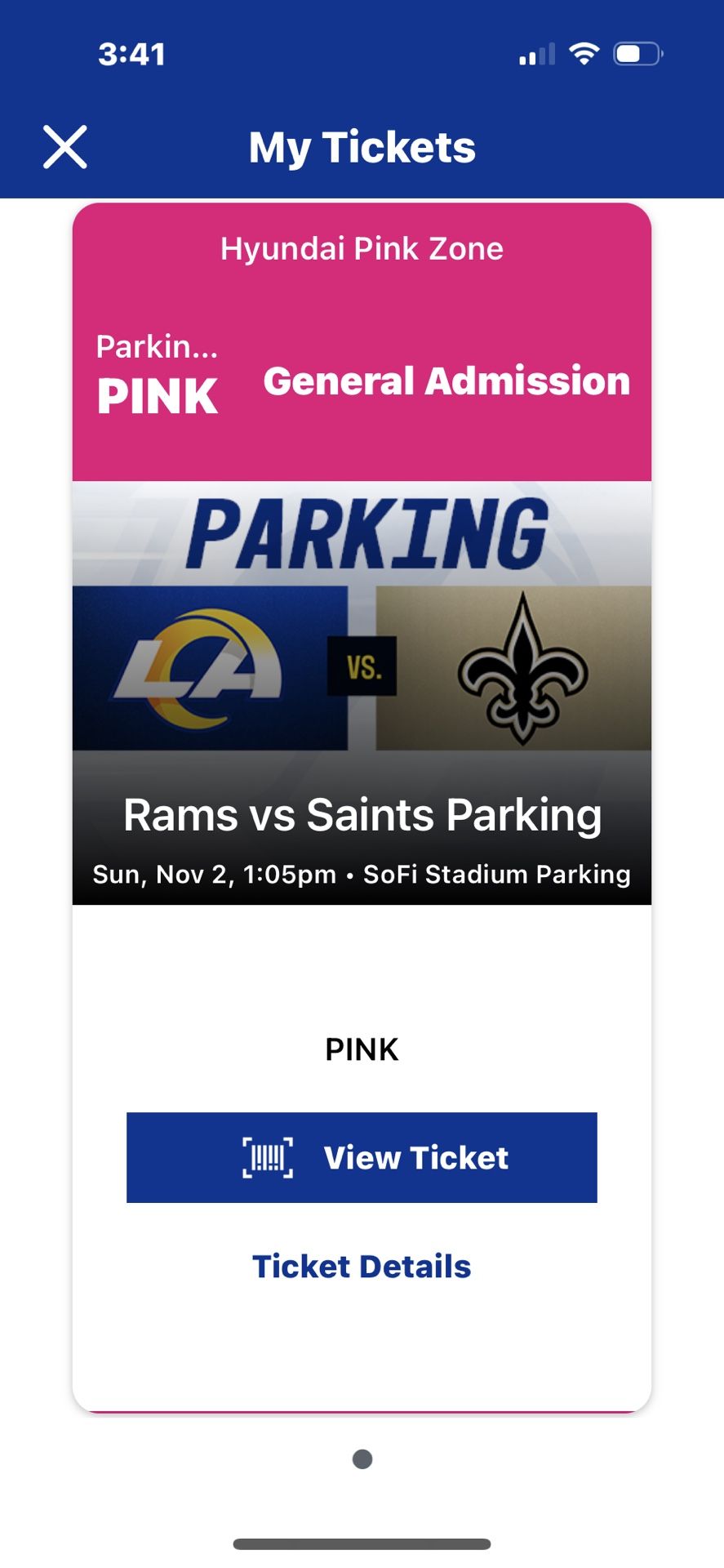Image resolution: width=724 pixels, height=1568 pixels.
Task: Tap the VS. badge between team logos
Action: click(360, 666)
